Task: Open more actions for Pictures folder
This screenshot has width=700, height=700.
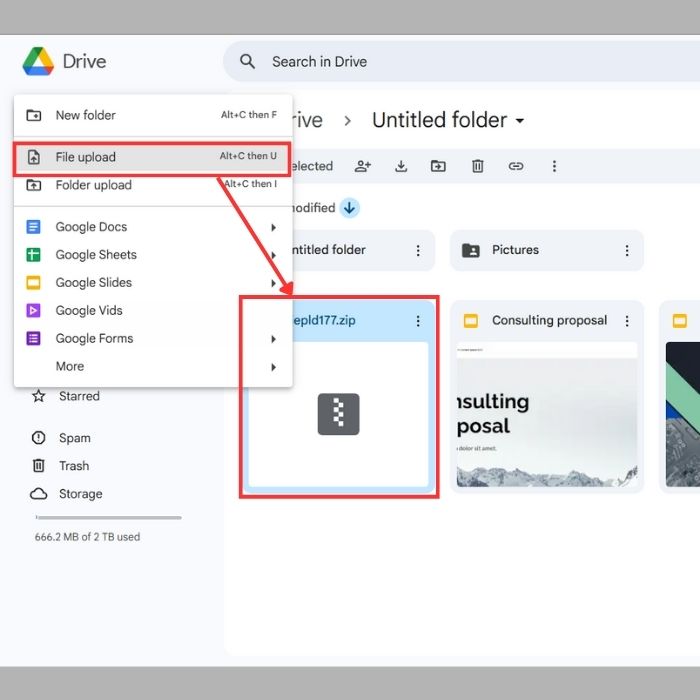Action: (627, 250)
